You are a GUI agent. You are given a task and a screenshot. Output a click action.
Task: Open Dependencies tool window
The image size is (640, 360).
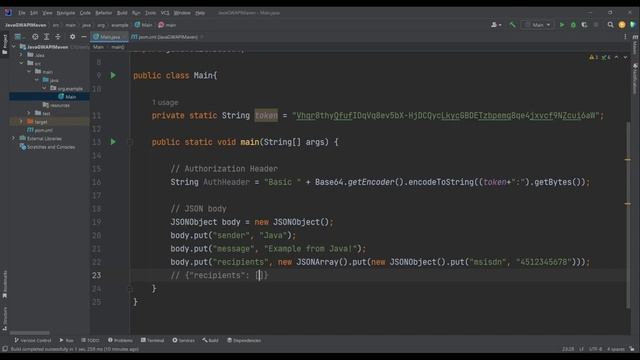244,340
